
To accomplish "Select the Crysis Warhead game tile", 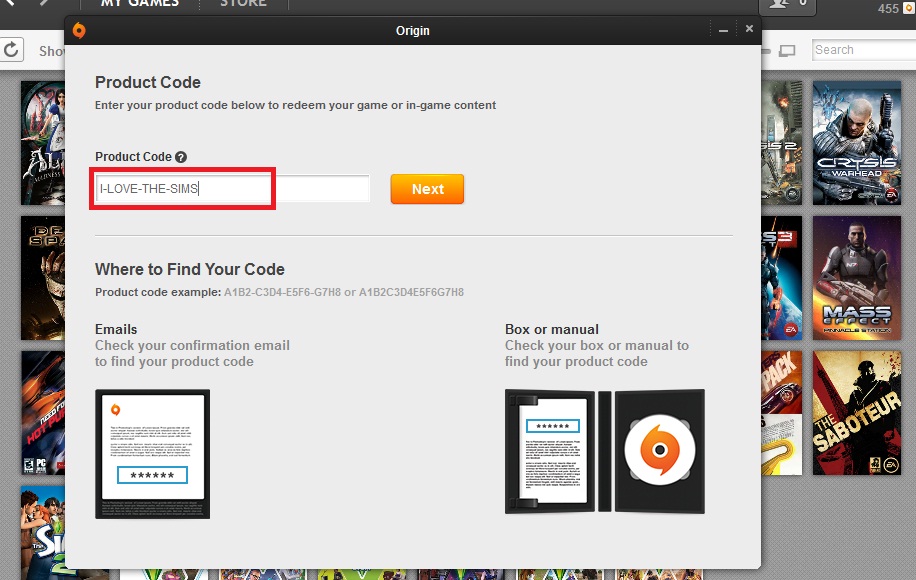I will point(856,143).
